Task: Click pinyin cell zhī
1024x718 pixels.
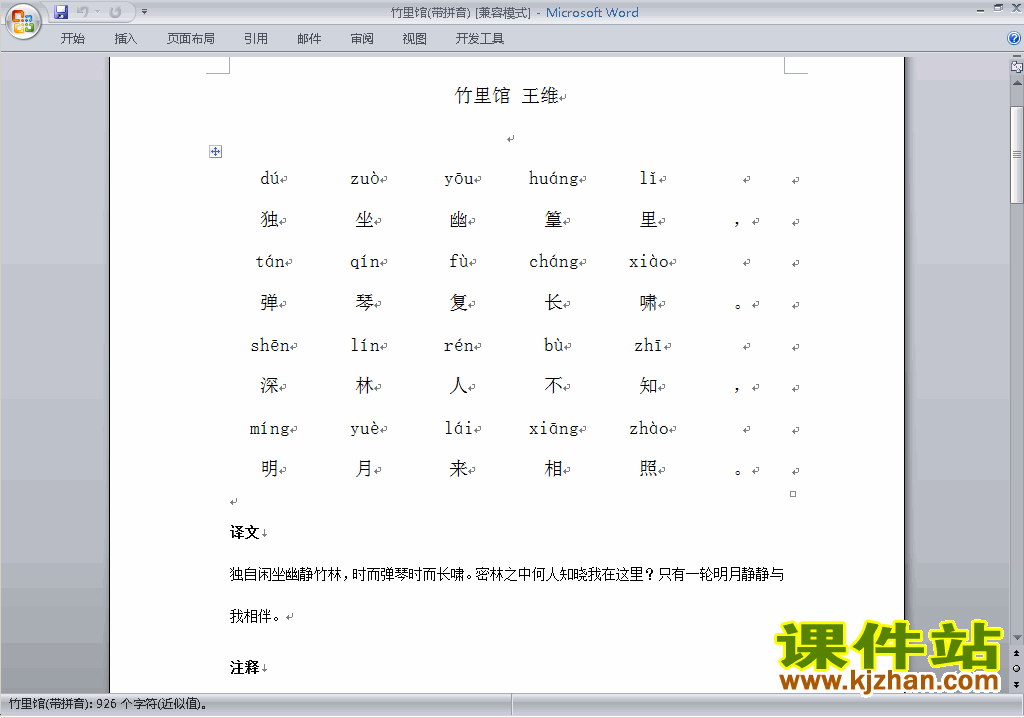Action: [648, 345]
